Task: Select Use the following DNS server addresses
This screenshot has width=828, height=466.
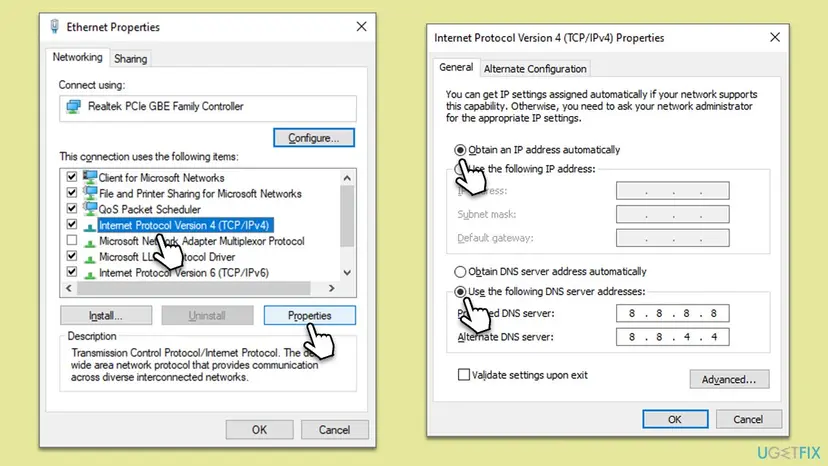Action: [460, 292]
